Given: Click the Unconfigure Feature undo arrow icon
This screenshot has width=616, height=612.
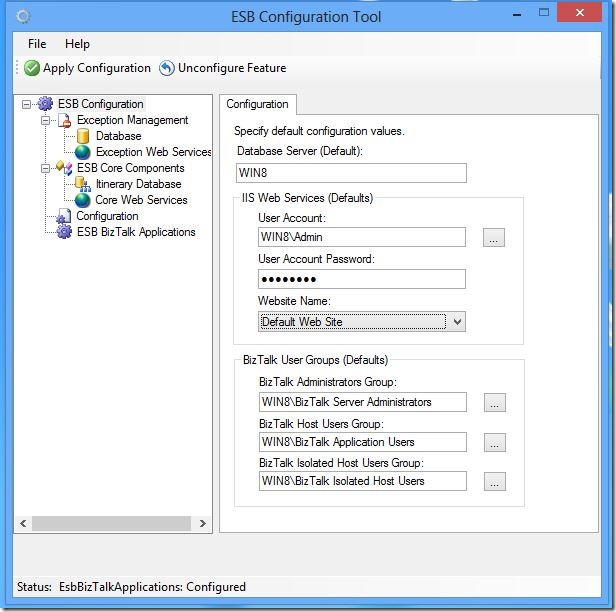Looking at the screenshot, I should click(167, 68).
